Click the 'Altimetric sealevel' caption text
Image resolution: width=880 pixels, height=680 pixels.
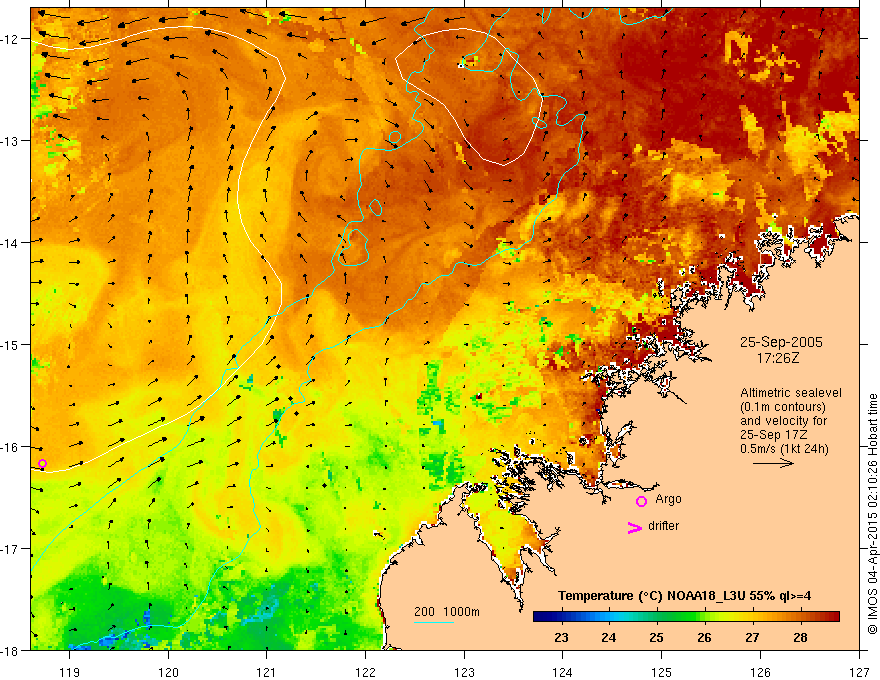pos(791,393)
